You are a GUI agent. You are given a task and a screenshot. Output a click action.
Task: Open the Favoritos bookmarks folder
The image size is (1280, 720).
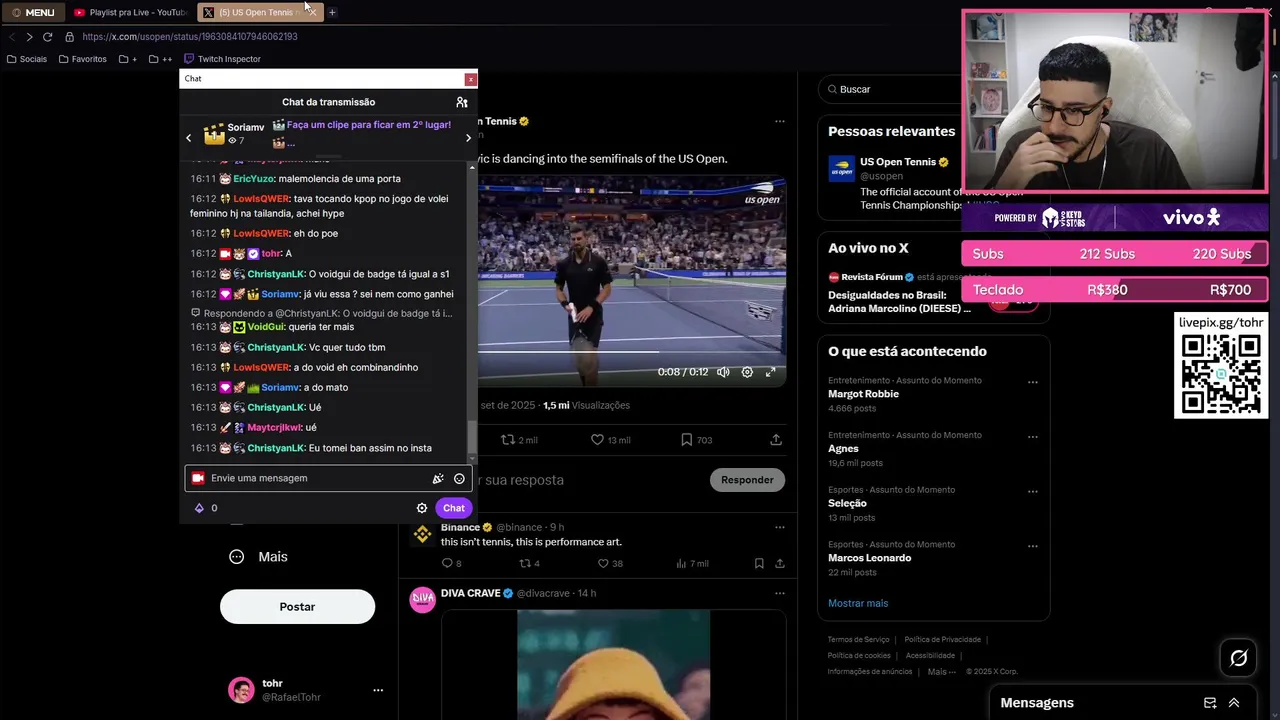[x=83, y=59]
